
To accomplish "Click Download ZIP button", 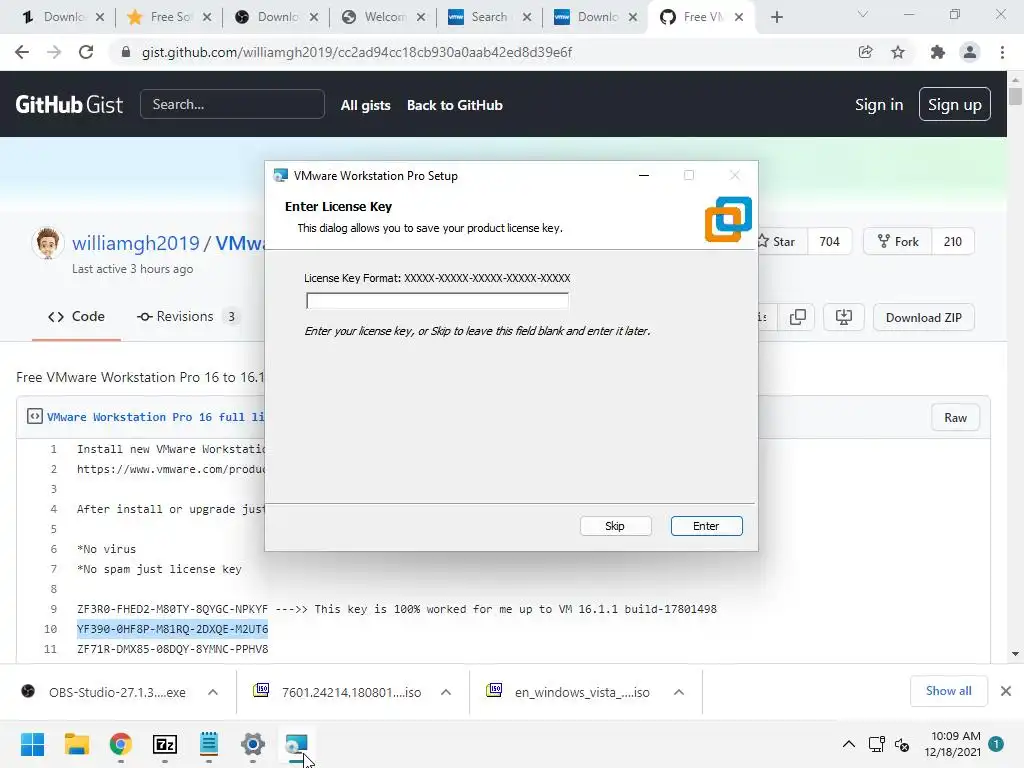I will (923, 317).
